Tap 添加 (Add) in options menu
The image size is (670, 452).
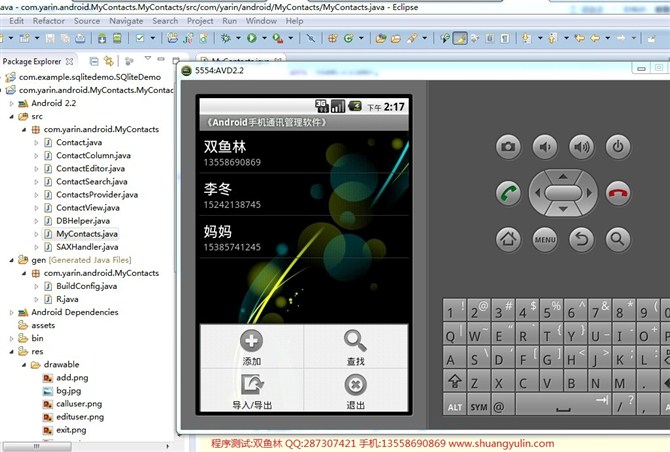251,346
